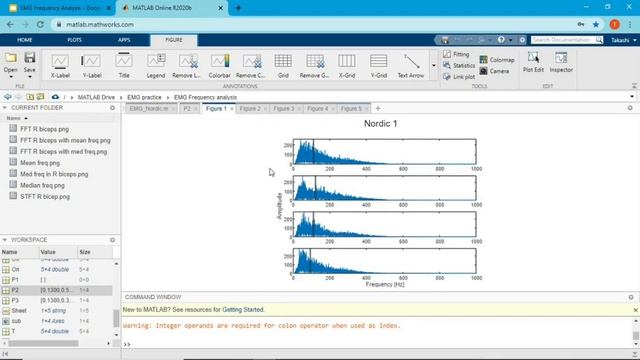Reload the browser page
Image resolution: width=640 pixels, height=360 pixels.
(40, 24)
